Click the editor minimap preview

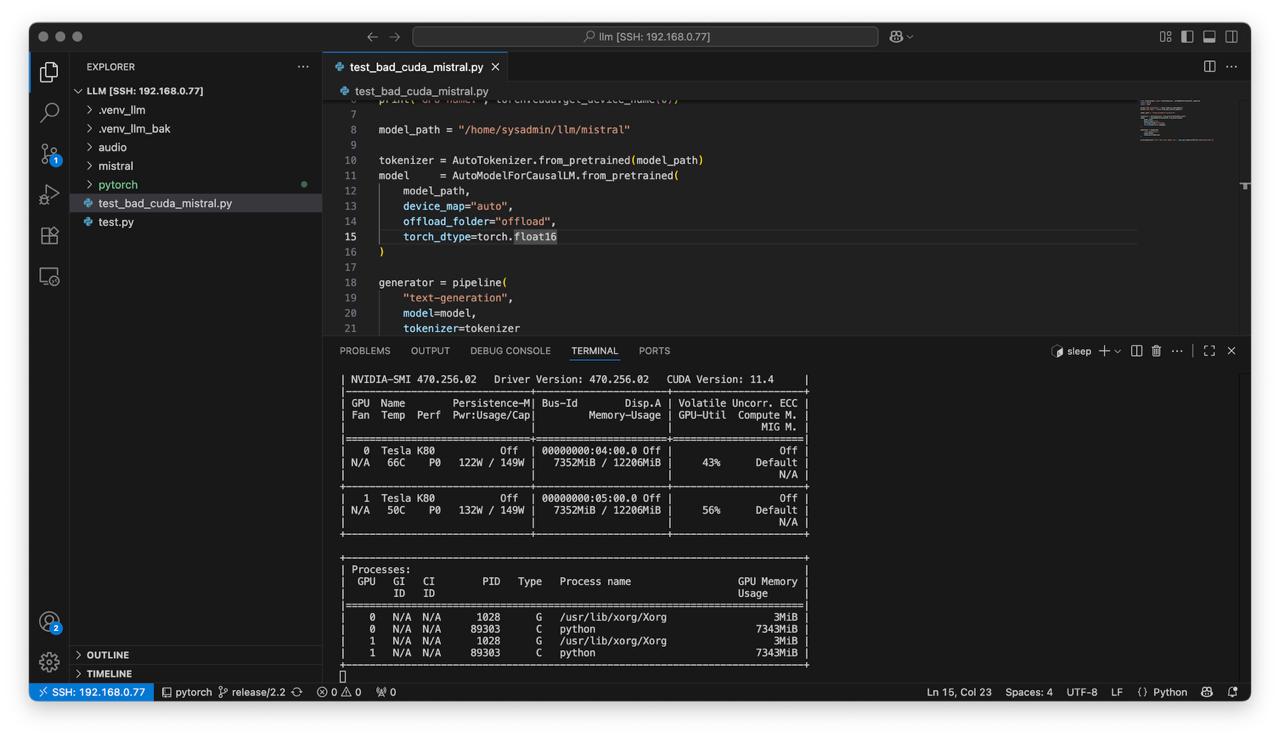[x=1177, y=120]
